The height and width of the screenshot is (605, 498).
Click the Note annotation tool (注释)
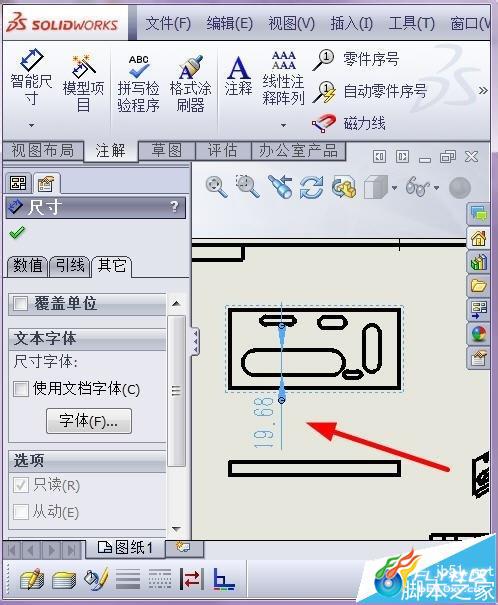pyautogui.click(x=238, y=76)
